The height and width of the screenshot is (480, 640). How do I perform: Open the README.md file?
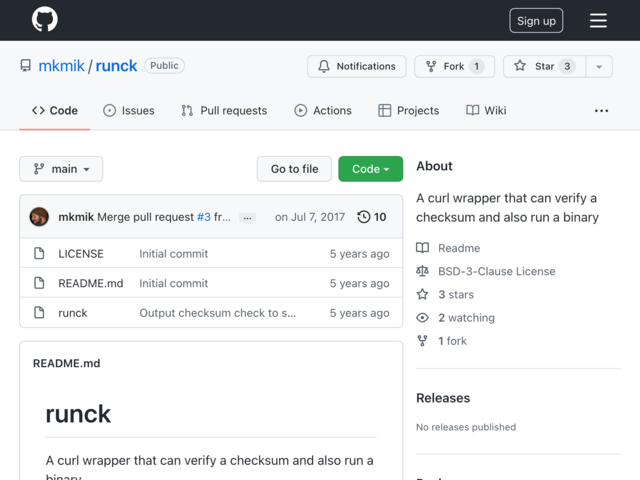pos(91,283)
